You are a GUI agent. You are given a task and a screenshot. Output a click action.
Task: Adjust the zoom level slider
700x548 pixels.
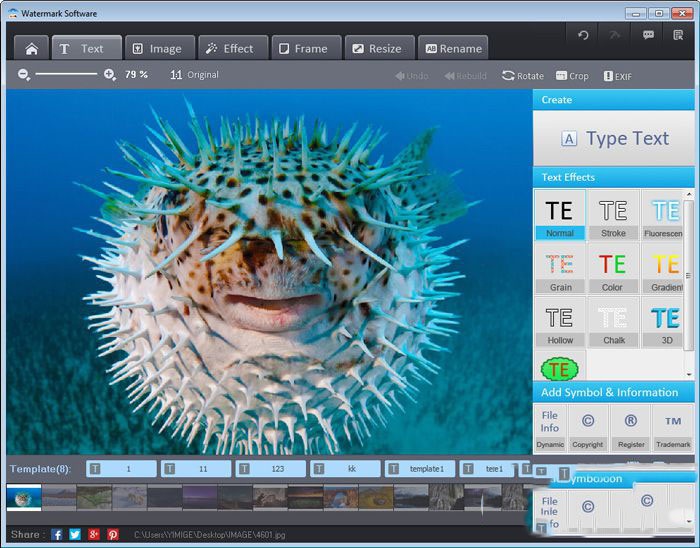coord(66,74)
